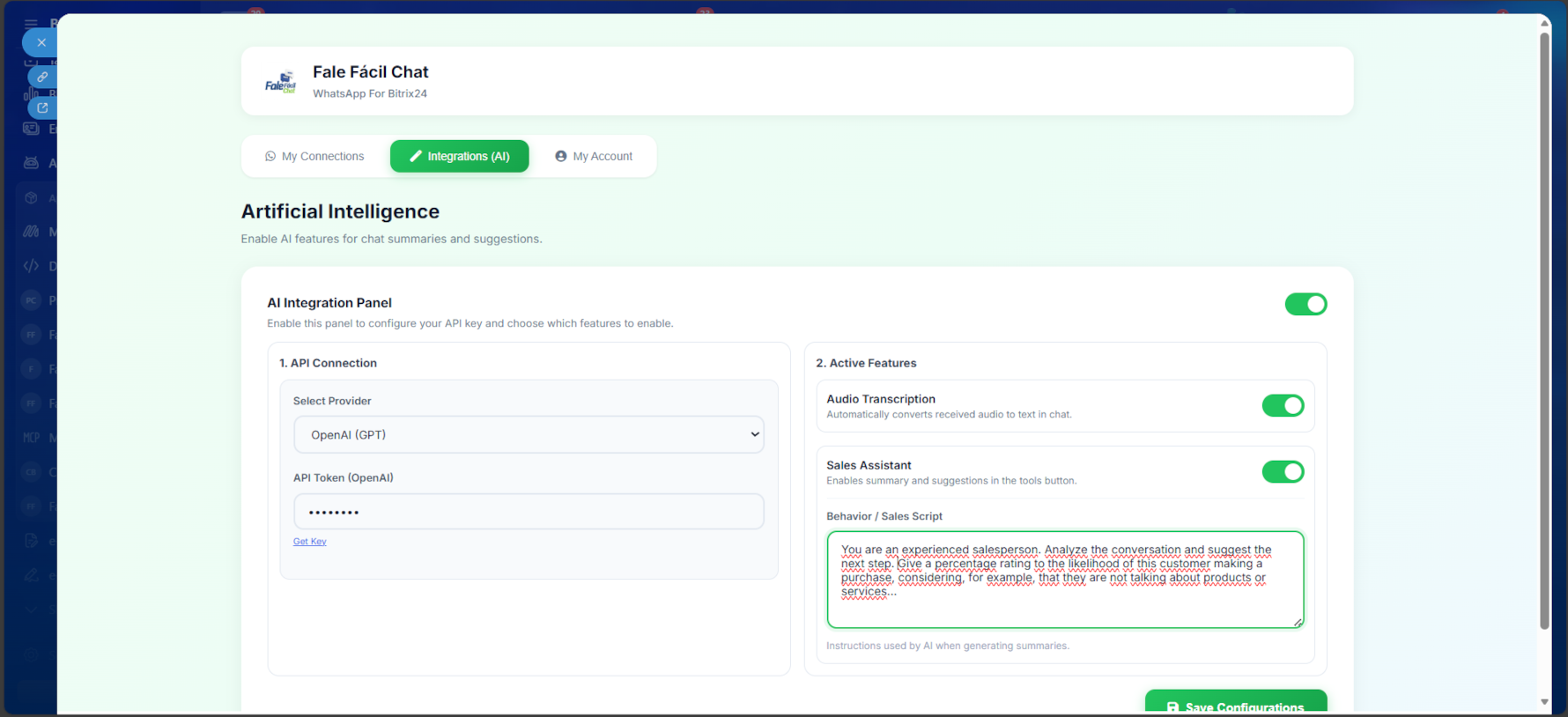This screenshot has width=1568, height=717.
Task: Turn off the Audio Transcription toggle
Action: [x=1282, y=405]
